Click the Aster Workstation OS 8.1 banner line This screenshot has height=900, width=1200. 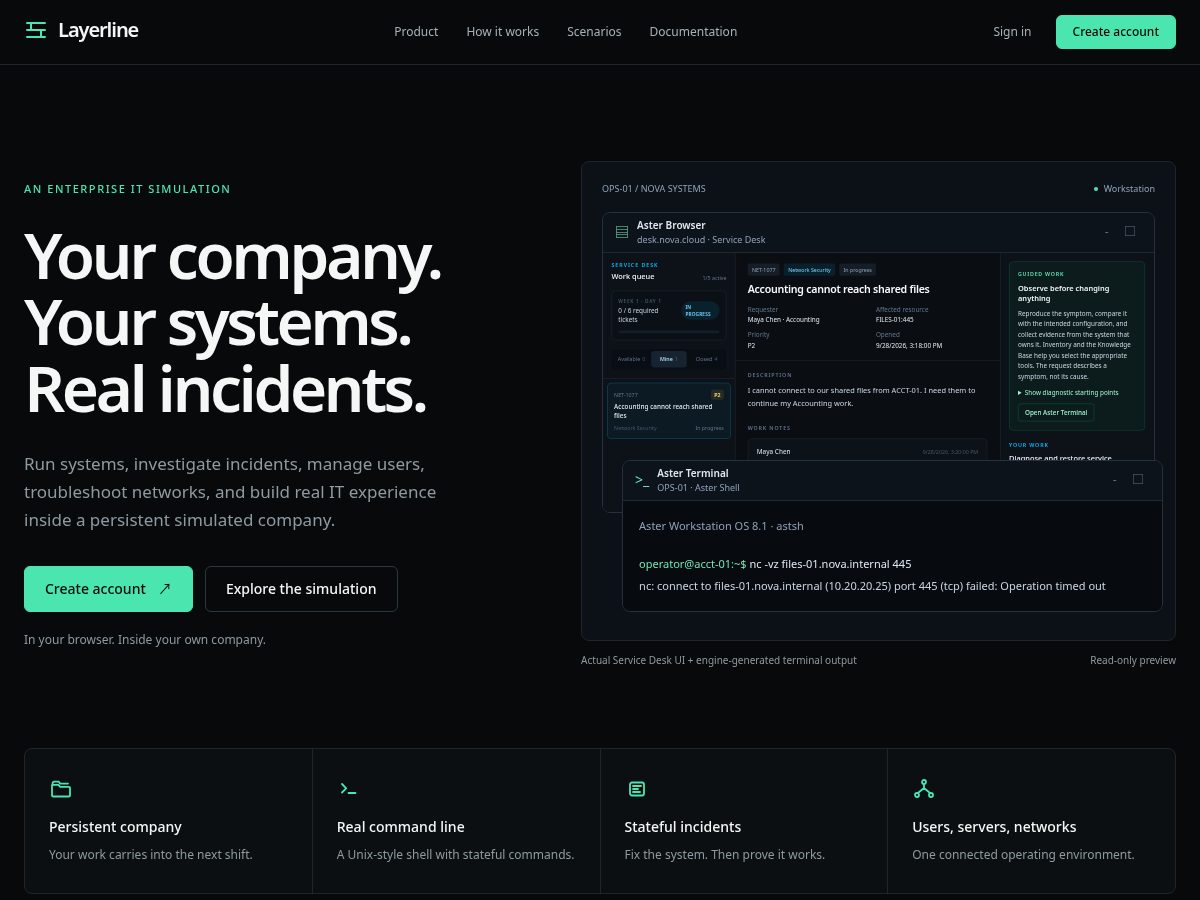(721, 526)
